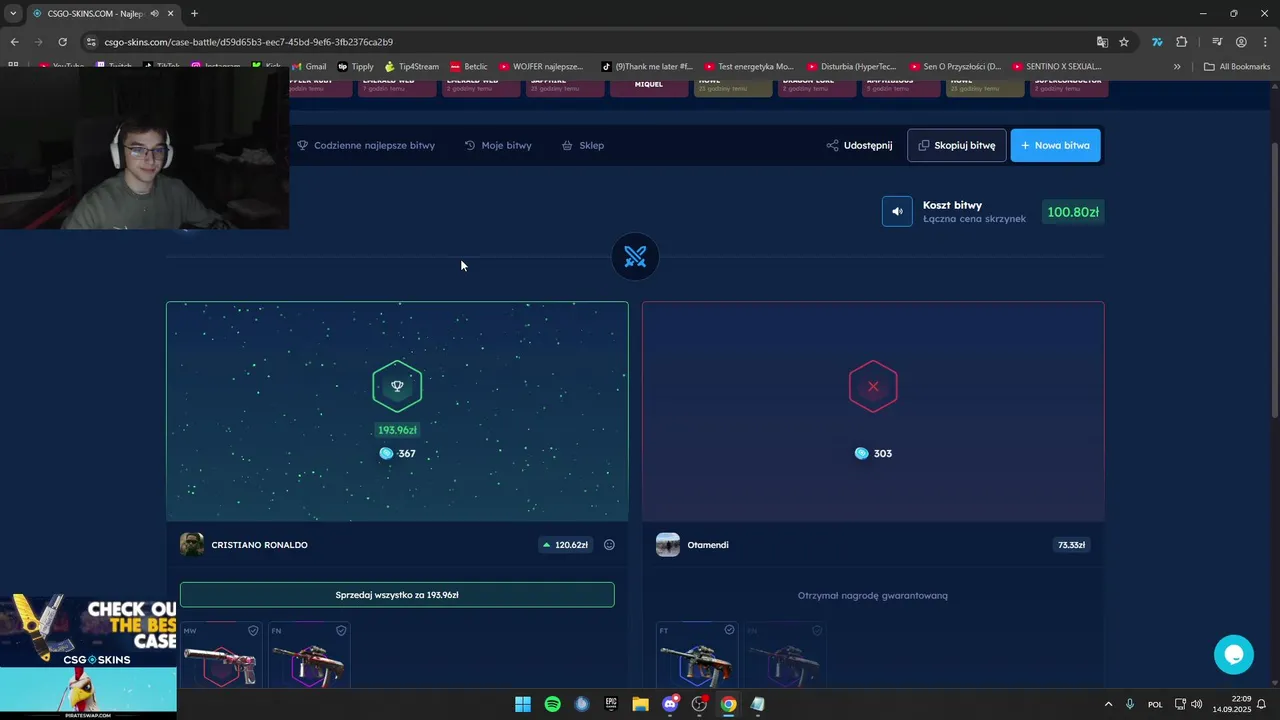Click the green 193.96zł winnings label

pyautogui.click(x=397, y=430)
